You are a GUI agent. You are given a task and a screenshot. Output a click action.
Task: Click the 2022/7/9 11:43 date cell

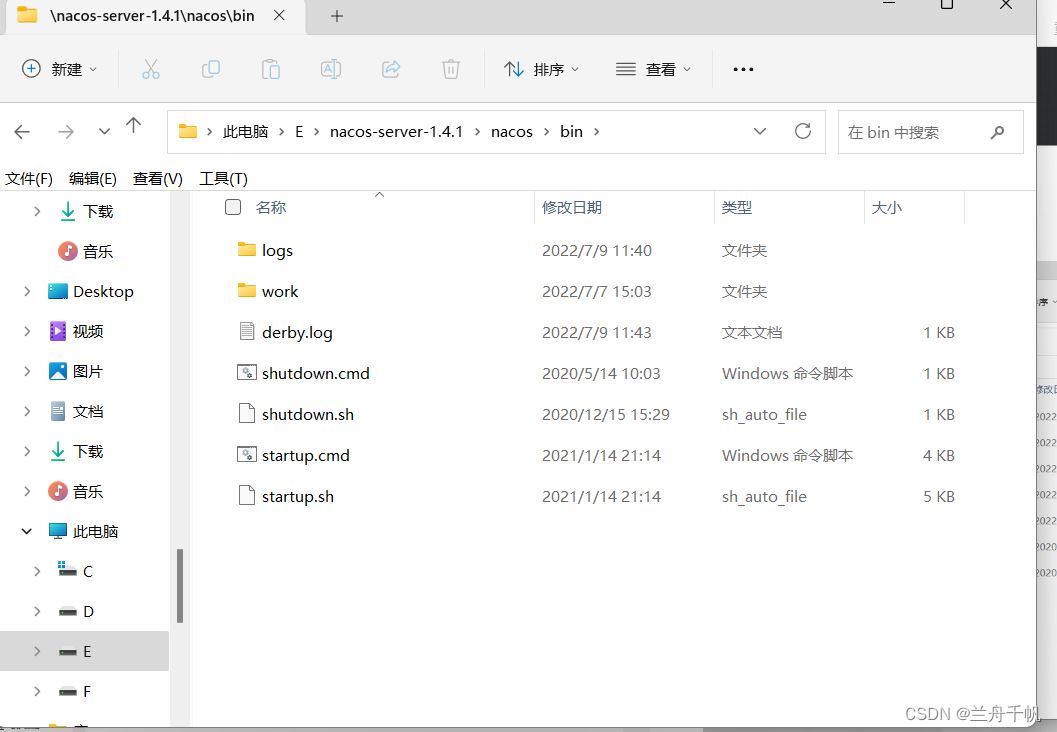coord(597,332)
